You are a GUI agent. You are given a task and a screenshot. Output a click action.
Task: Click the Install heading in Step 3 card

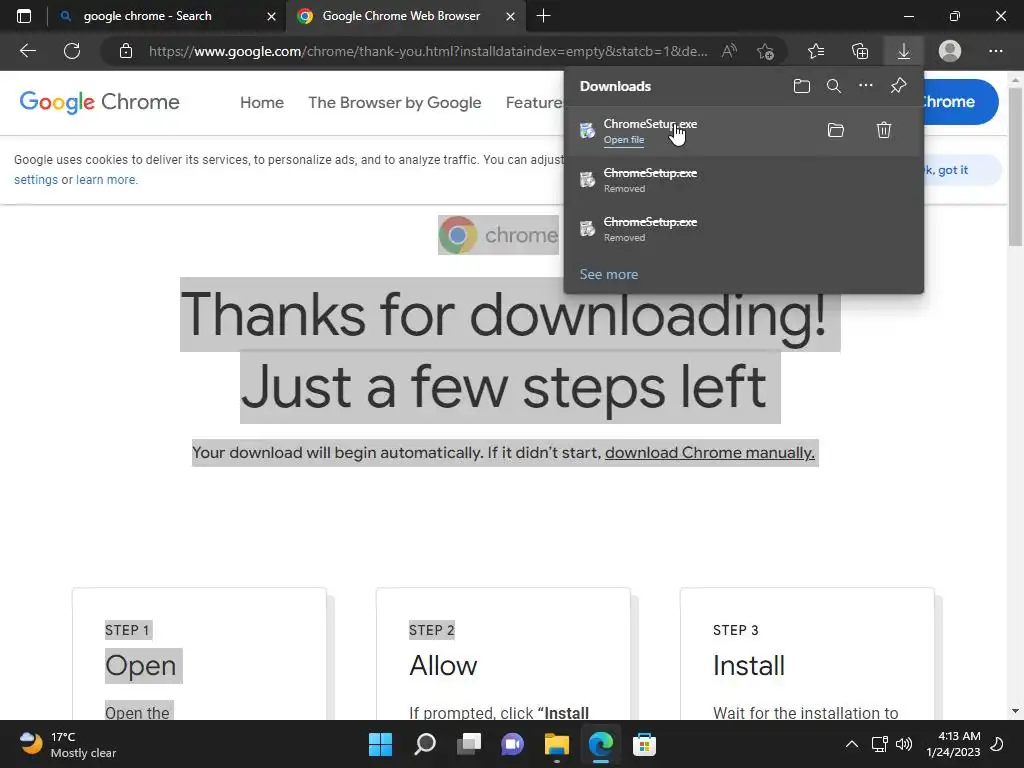point(748,665)
